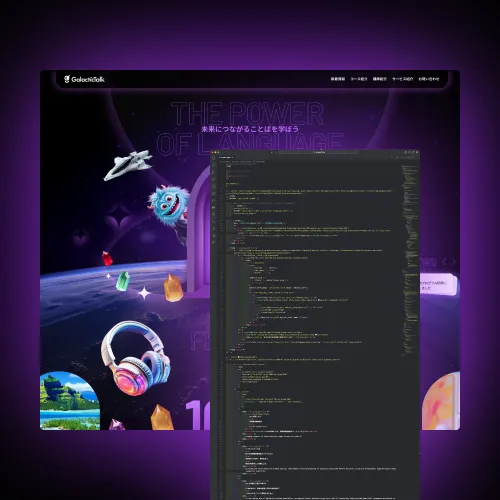Show the previous carousel slide arrow

point(444,262)
